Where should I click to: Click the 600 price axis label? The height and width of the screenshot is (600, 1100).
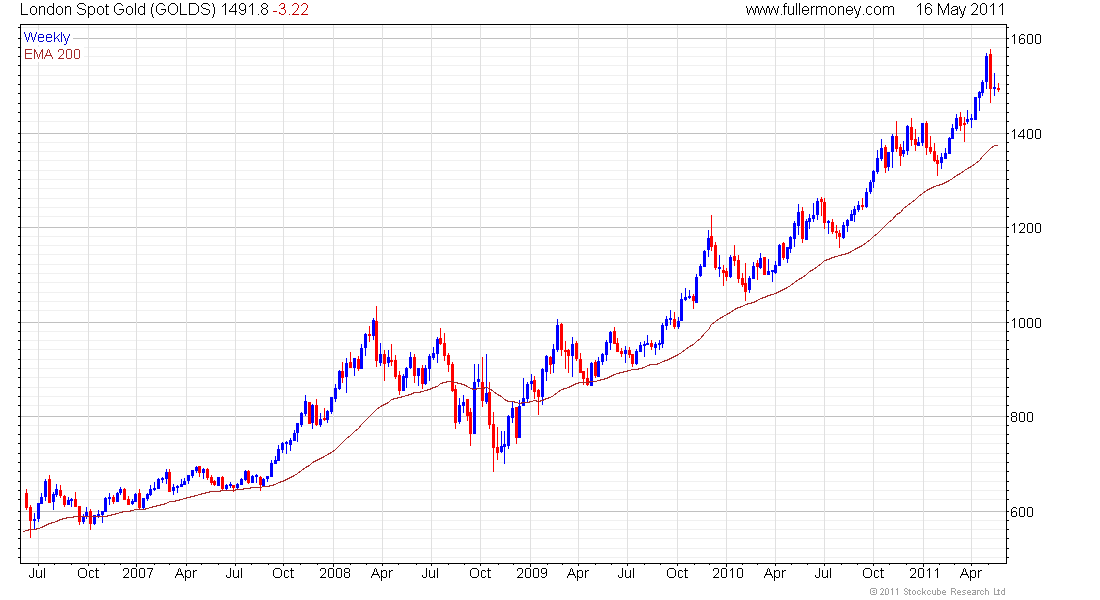click(1021, 512)
